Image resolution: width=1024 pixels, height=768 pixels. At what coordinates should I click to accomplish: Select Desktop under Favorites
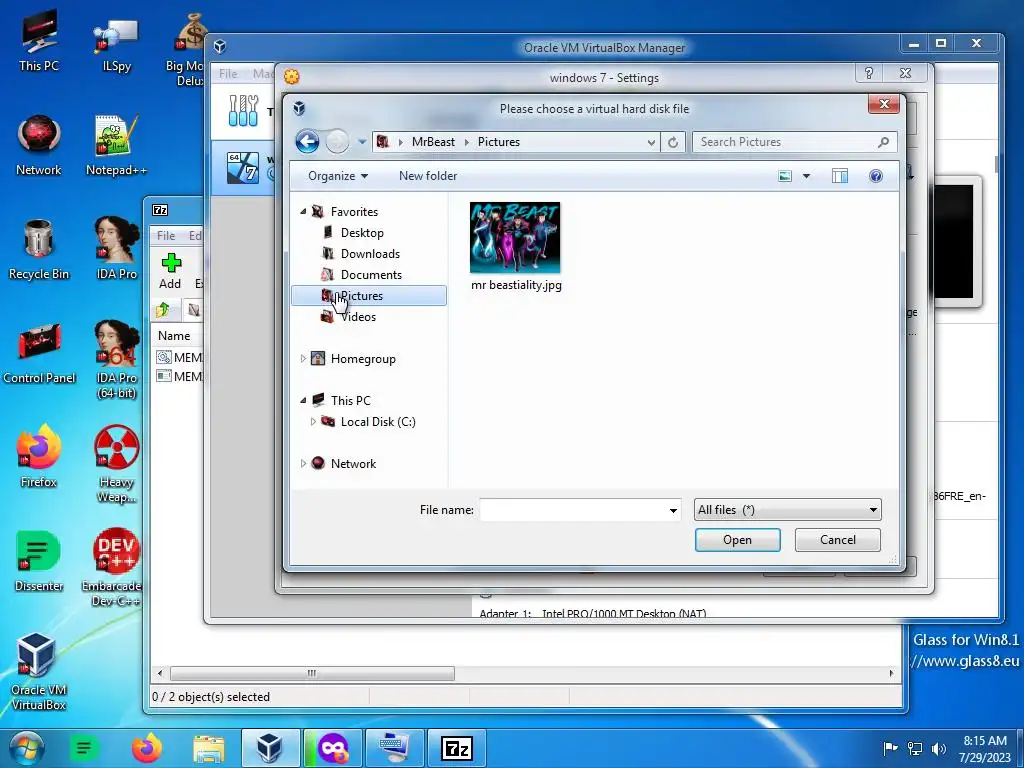(x=362, y=232)
